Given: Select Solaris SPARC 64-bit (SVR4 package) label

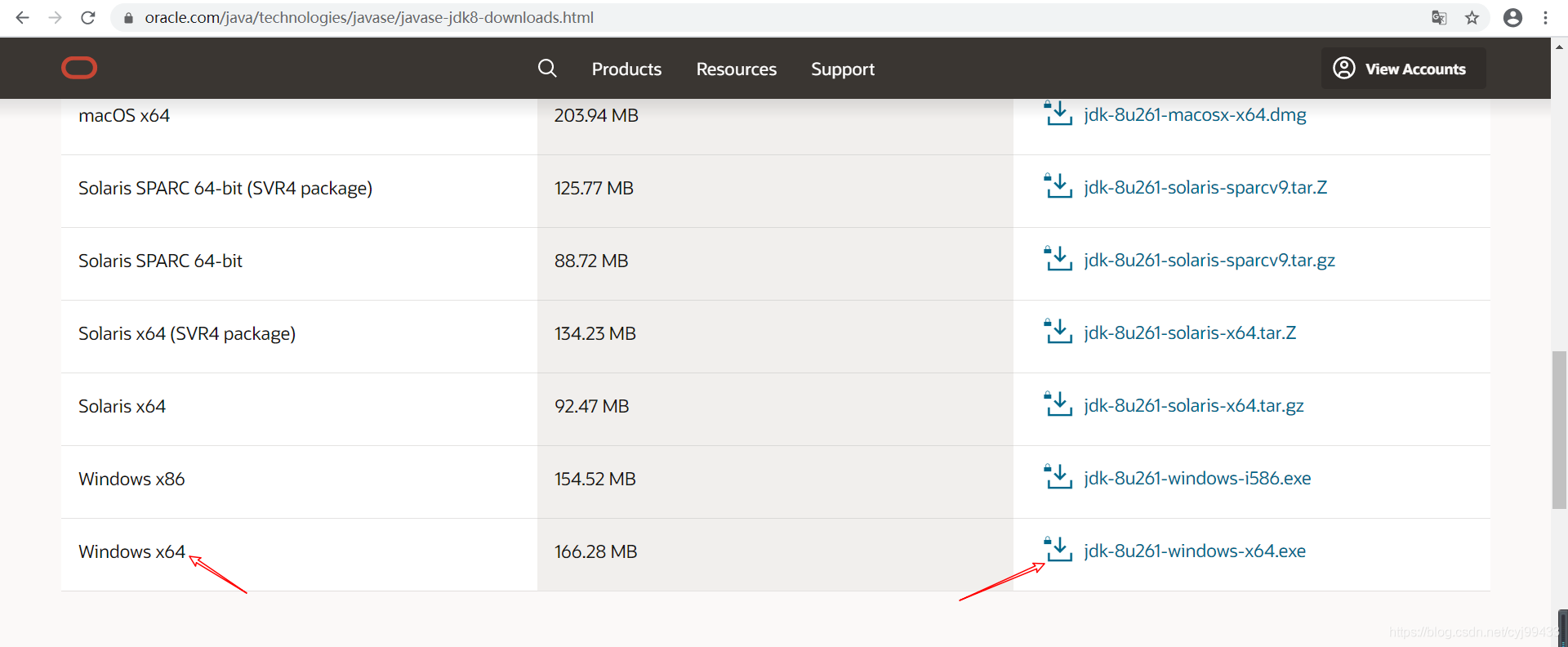Looking at the screenshot, I should pyautogui.click(x=225, y=189).
